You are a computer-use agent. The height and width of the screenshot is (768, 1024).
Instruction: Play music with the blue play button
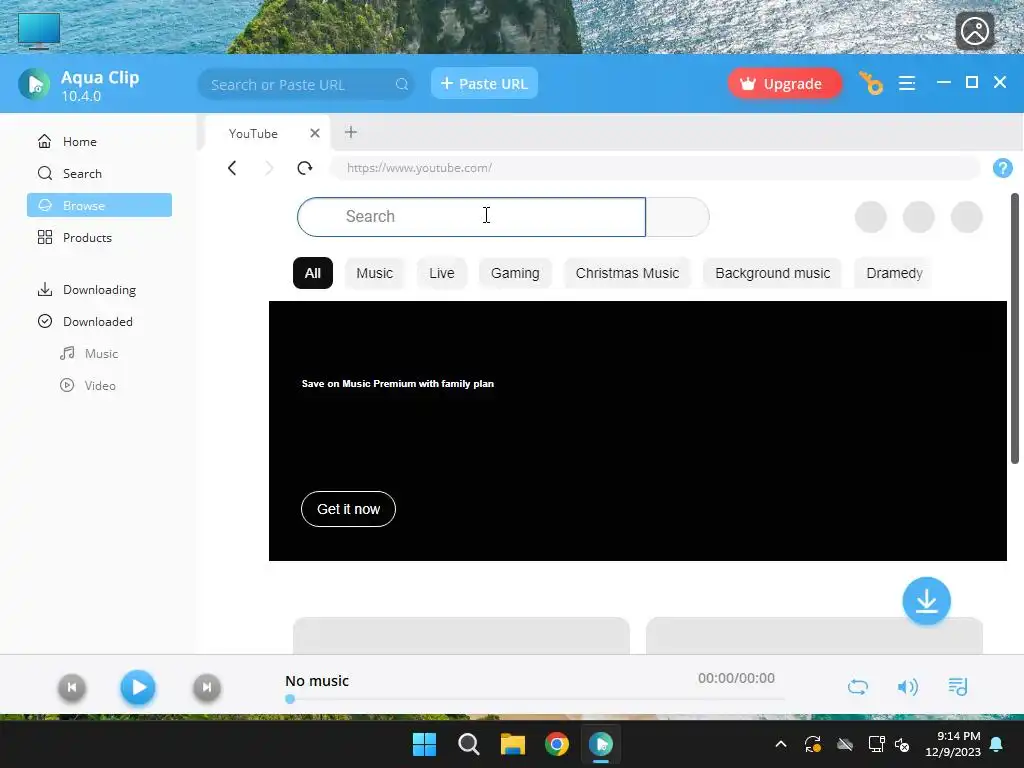tap(138, 687)
